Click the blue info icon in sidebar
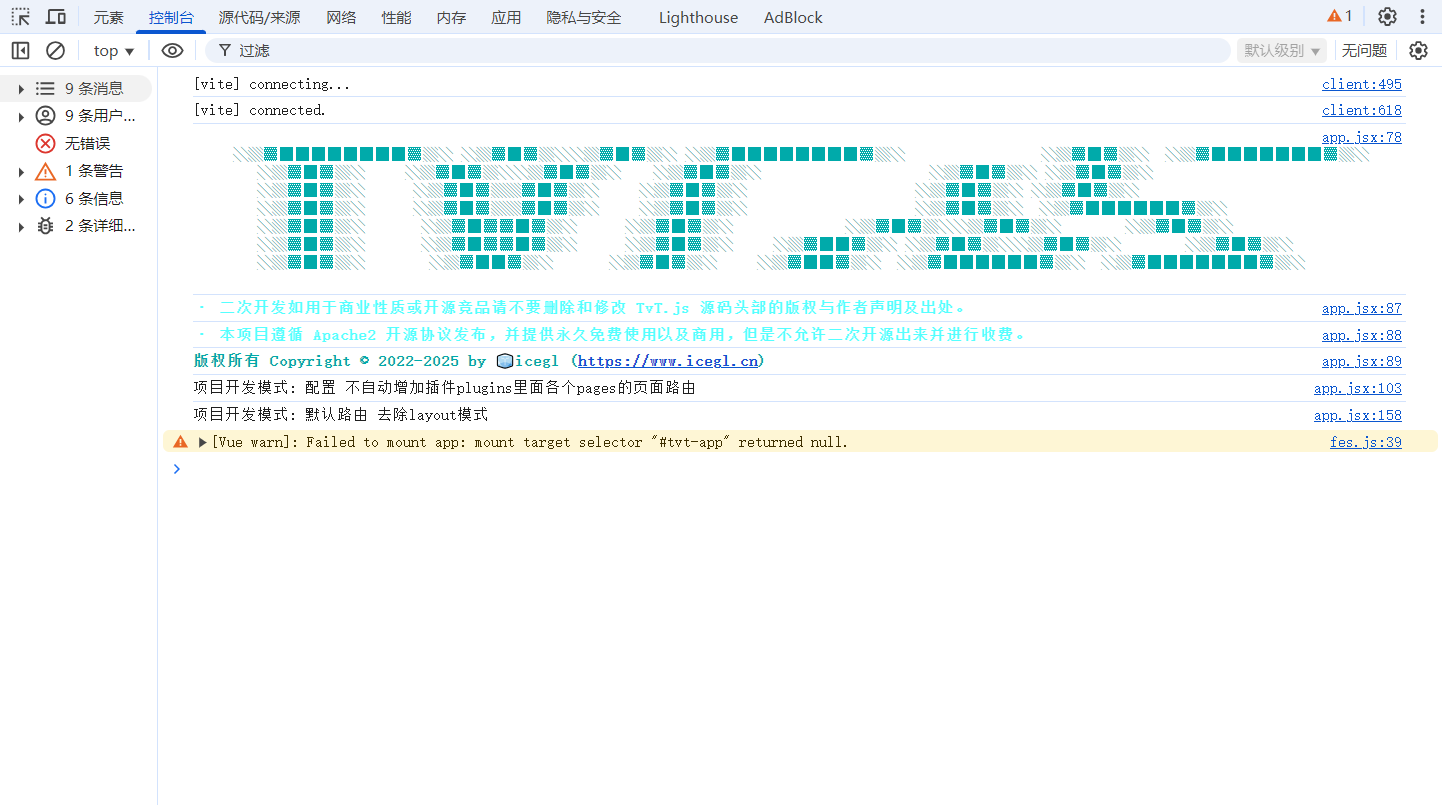This screenshot has height=805, width=1442. click(45, 198)
